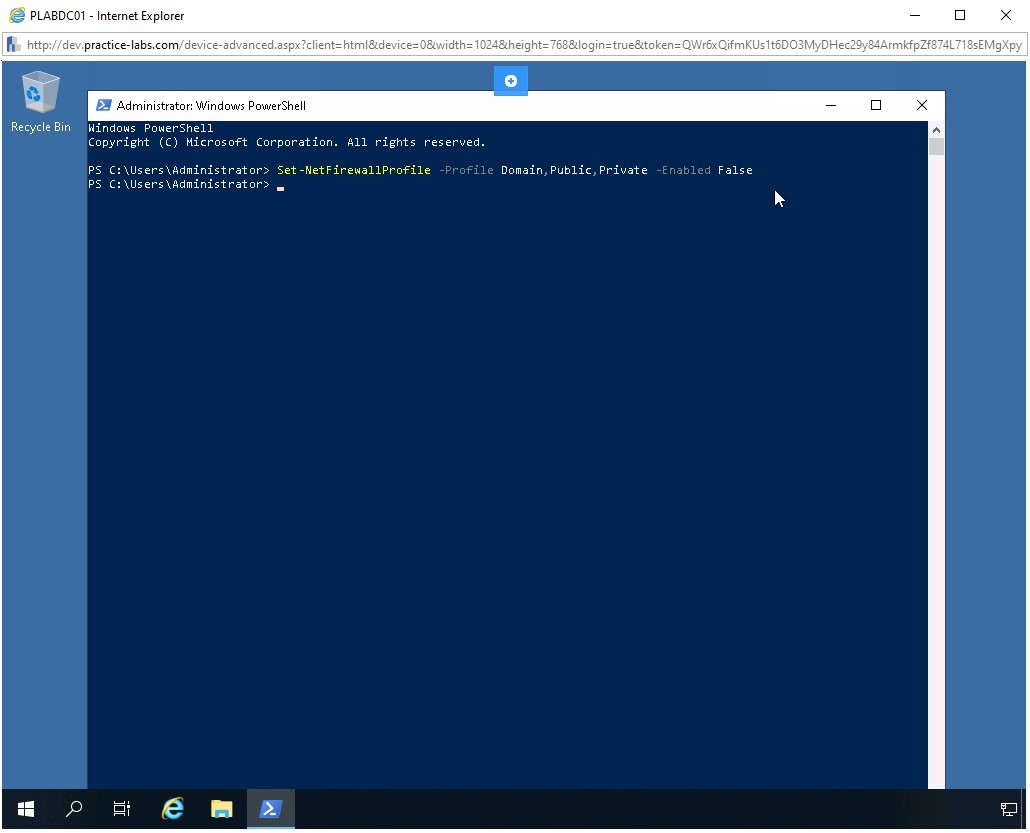Select the Recycle Bin desktop icon
The height and width of the screenshot is (833, 1030).
pyautogui.click(x=40, y=102)
